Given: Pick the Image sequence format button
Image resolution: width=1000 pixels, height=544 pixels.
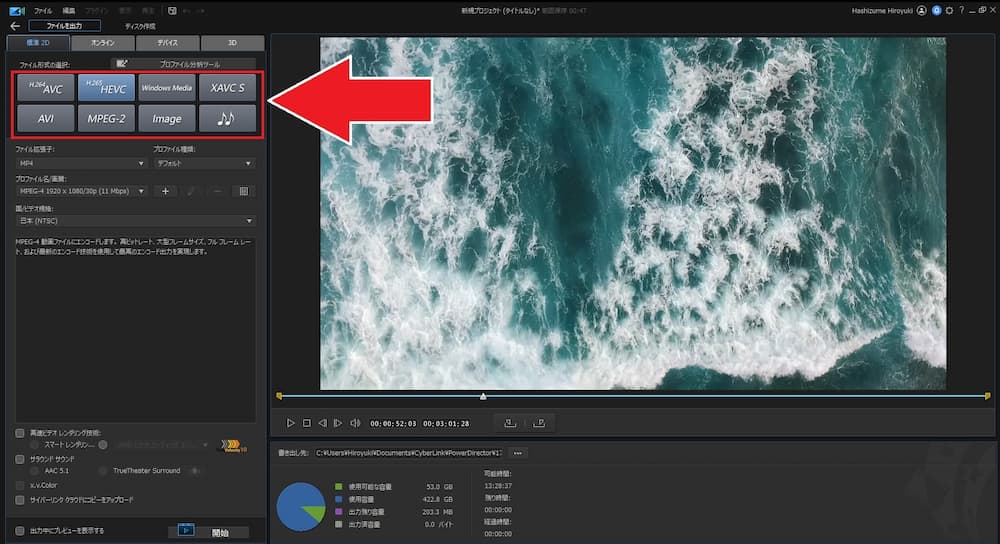Looking at the screenshot, I should pos(166,118).
